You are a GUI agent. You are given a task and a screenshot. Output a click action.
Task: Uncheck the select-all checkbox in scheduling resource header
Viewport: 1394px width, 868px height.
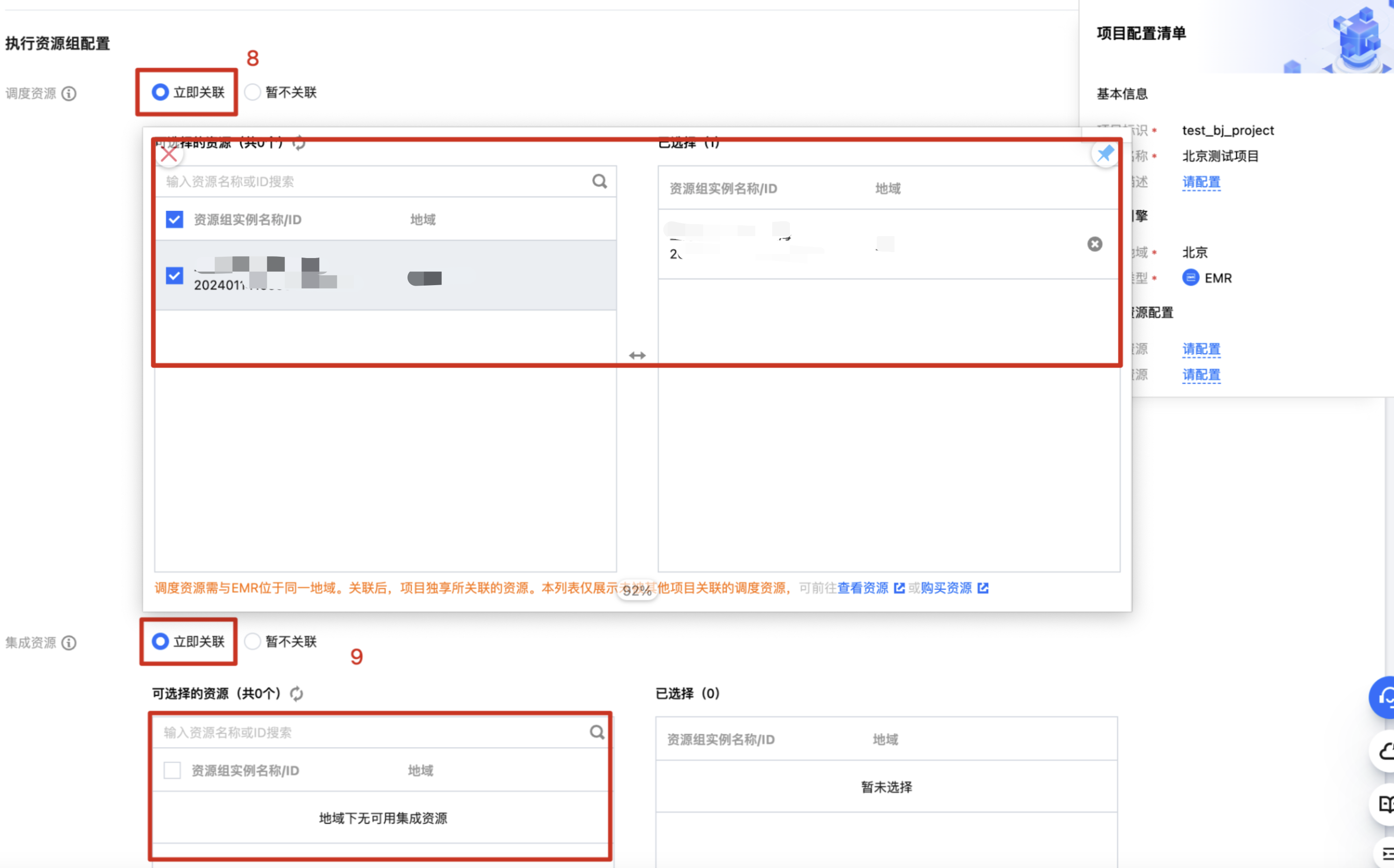point(175,219)
